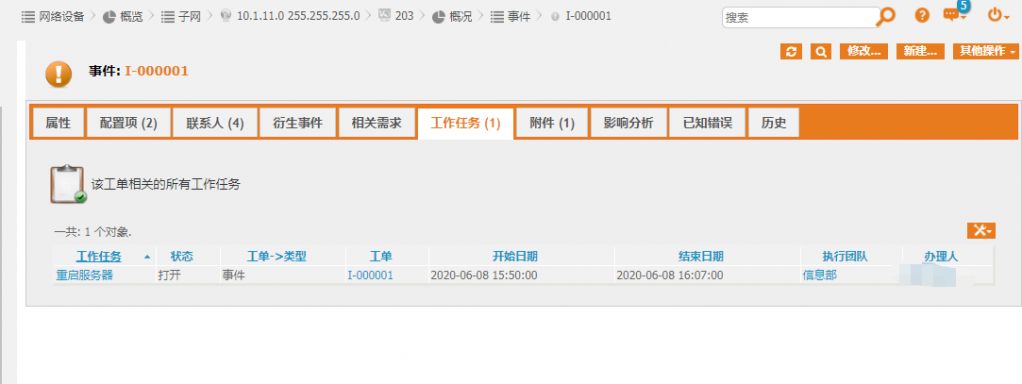Click the search box magnifier icon
The width and height of the screenshot is (1022, 384).
(x=885, y=16)
